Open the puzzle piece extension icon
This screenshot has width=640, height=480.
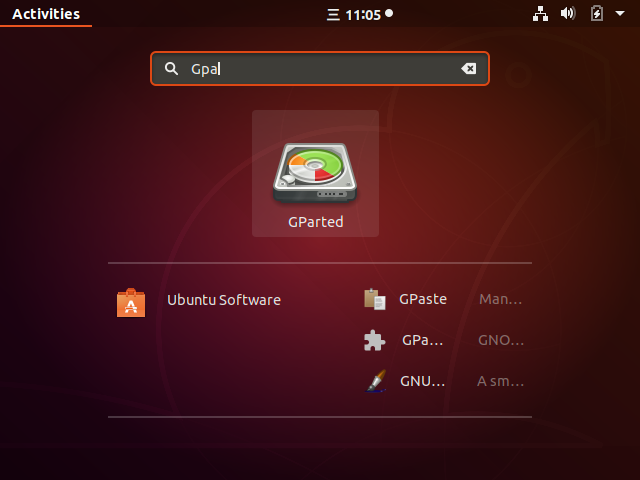coord(374,340)
